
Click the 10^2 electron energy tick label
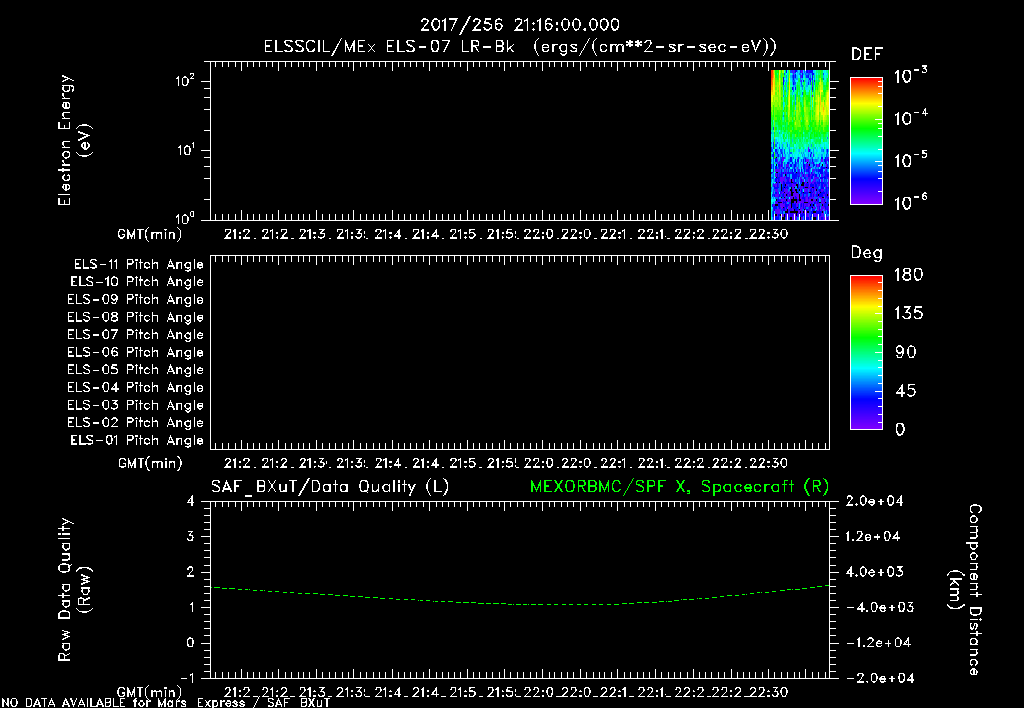[185, 81]
